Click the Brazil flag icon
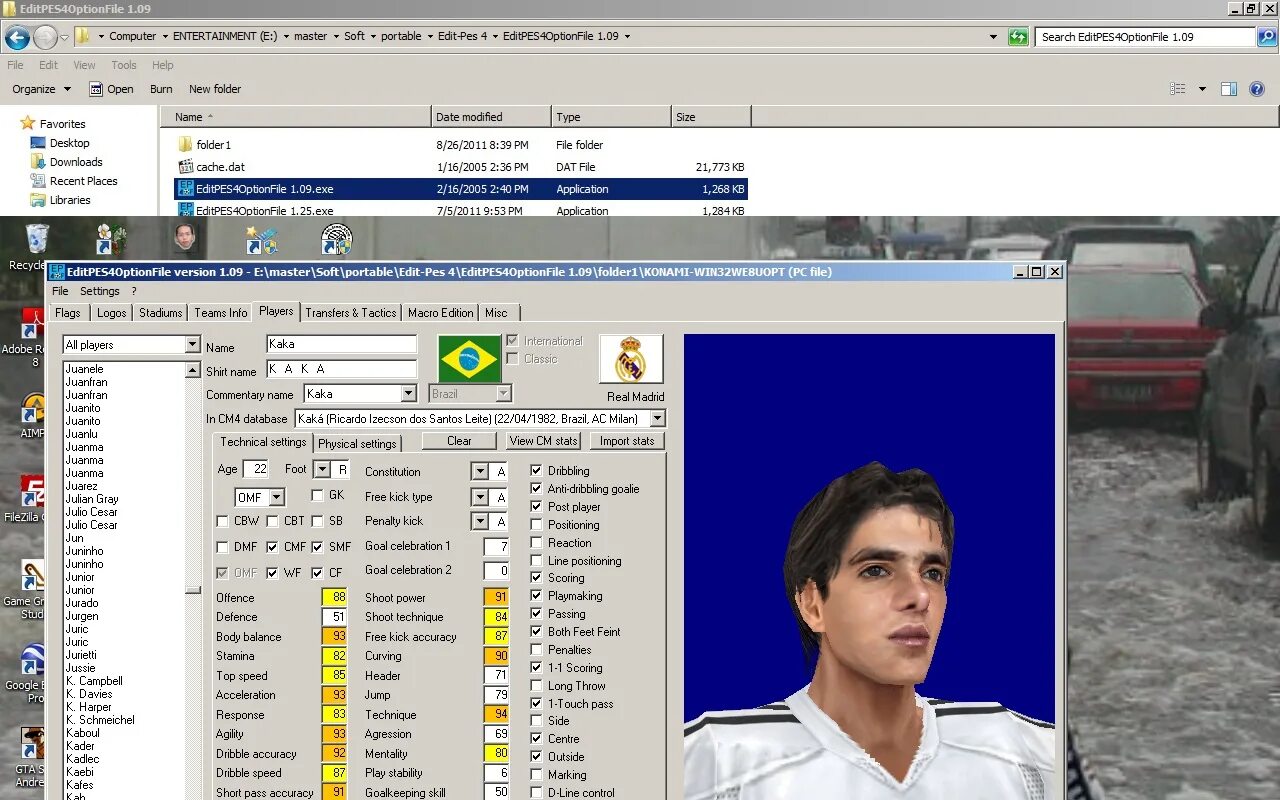Viewport: 1280px width, 800px height. click(x=470, y=359)
